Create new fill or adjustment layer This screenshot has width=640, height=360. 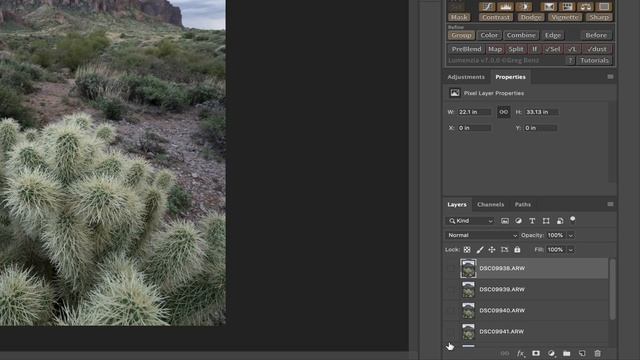[x=551, y=353]
